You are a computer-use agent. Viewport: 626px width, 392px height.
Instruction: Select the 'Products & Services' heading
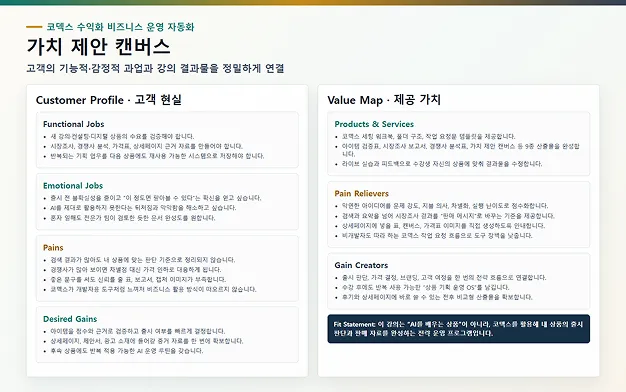(374, 124)
